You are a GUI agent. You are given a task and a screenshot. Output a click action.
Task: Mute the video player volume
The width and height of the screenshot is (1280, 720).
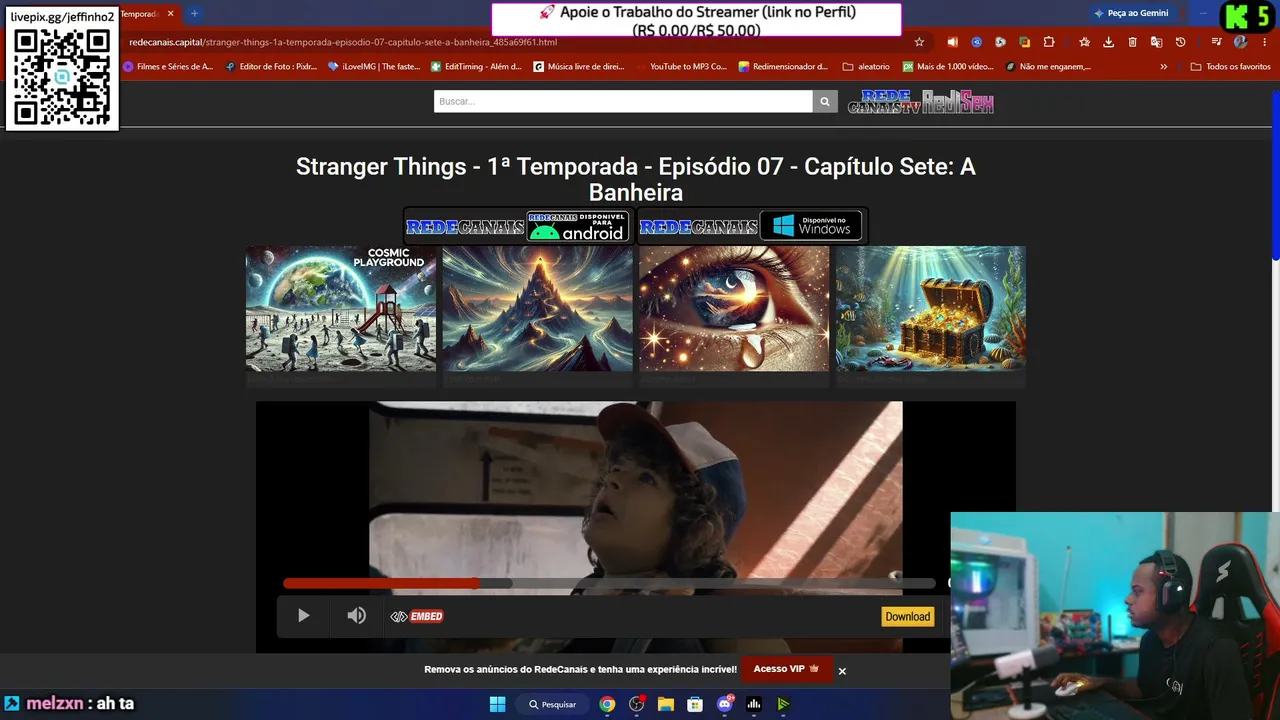pyautogui.click(x=356, y=616)
